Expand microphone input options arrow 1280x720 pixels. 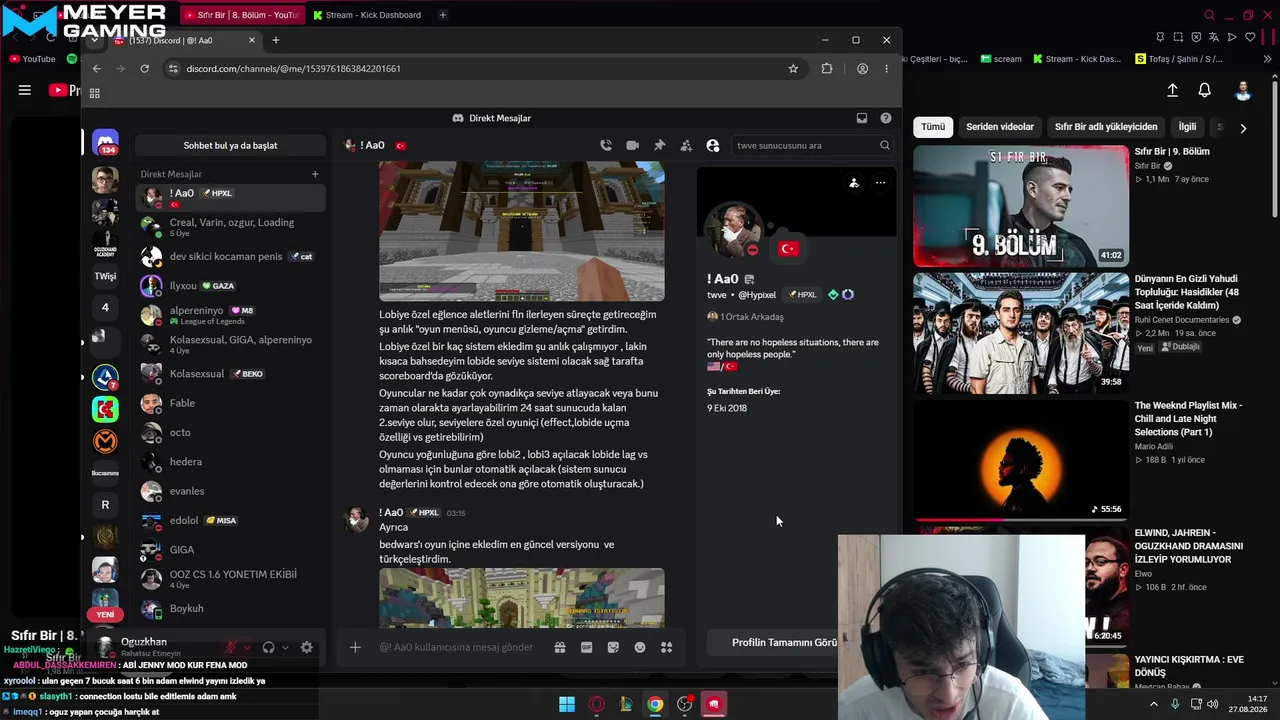247,647
